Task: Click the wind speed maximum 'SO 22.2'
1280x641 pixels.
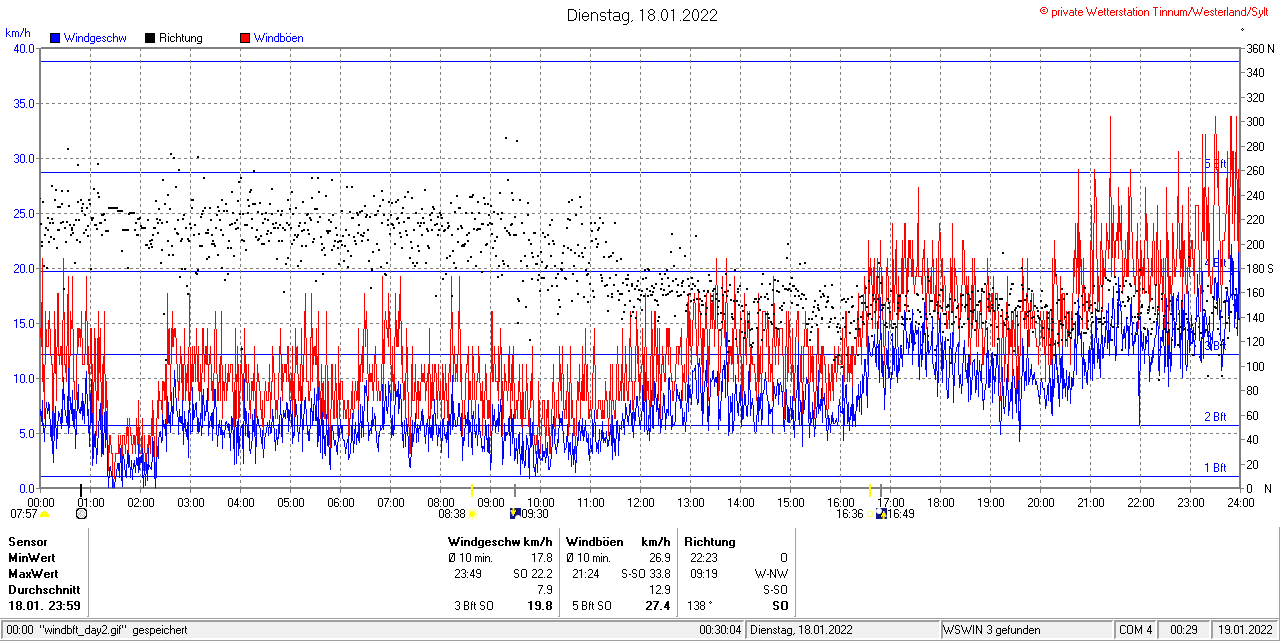Action: [x=533, y=573]
